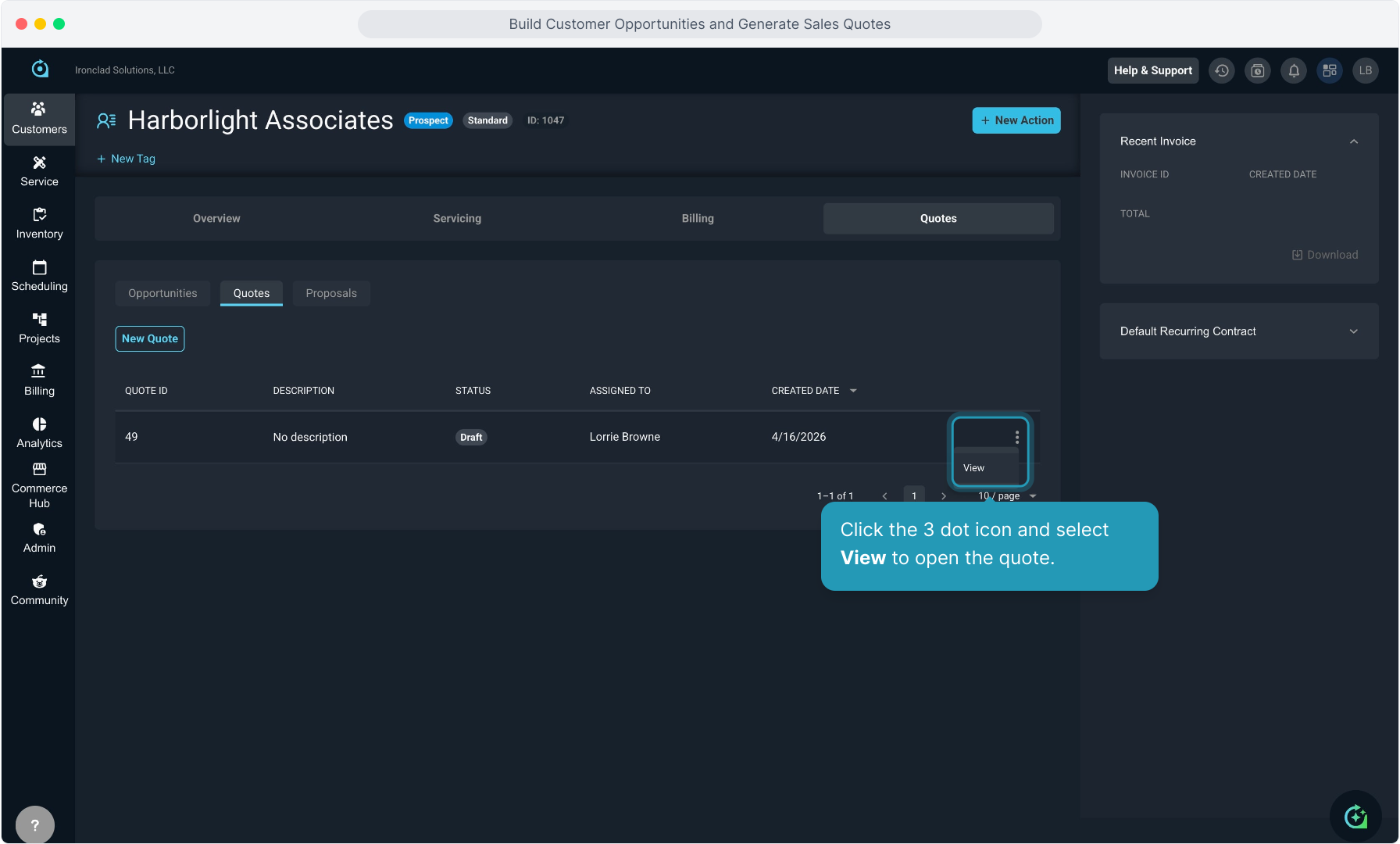Expand Default Recurring Contract section

(1354, 331)
